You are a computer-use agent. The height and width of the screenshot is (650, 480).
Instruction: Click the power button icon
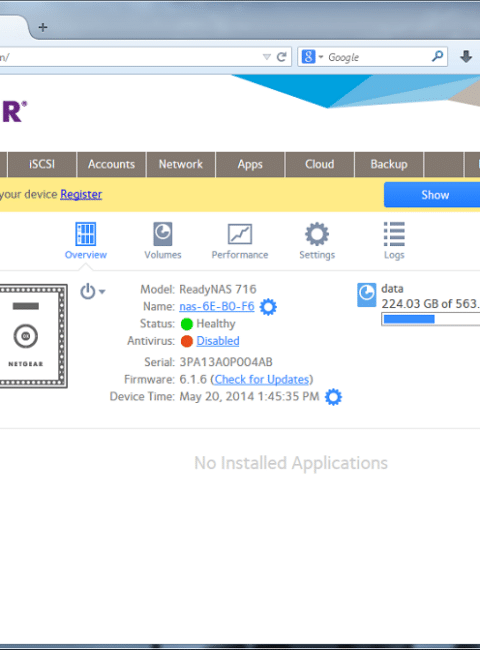[x=87, y=291]
